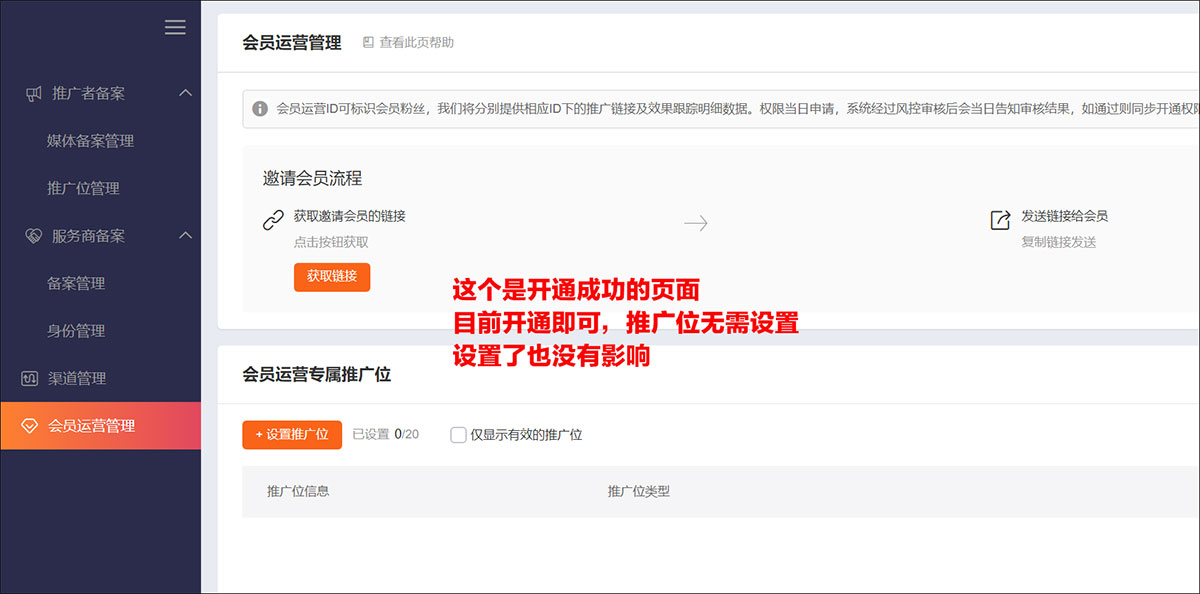Click the 设置推广位 button
1200x594 pixels.
(x=292, y=435)
